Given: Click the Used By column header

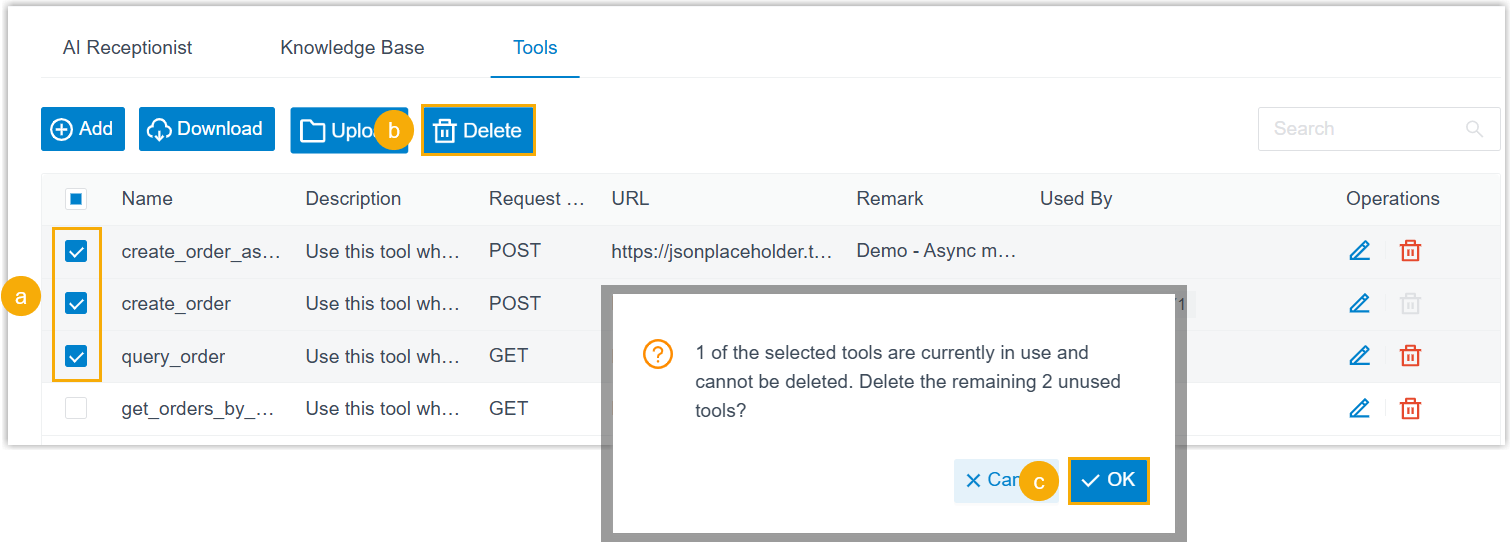Looking at the screenshot, I should point(1076,199).
